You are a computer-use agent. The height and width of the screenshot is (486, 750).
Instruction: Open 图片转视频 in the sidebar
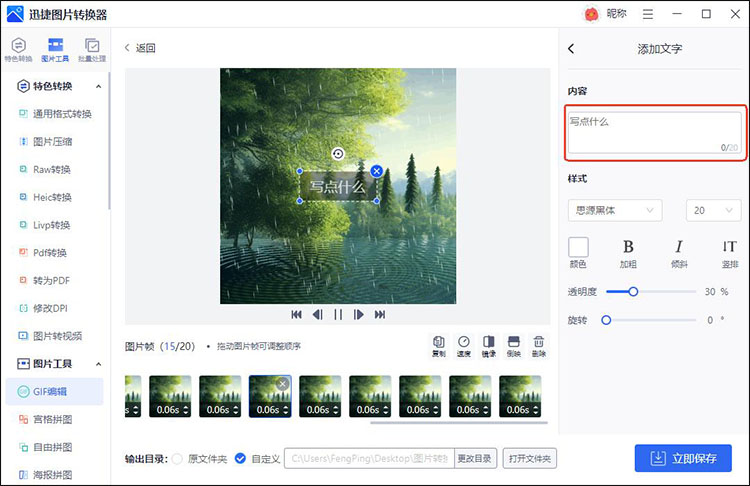click(x=50, y=336)
